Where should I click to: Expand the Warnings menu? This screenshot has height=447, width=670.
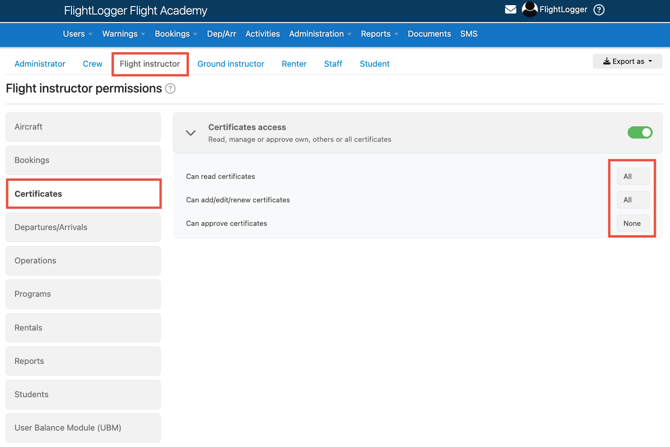(123, 34)
